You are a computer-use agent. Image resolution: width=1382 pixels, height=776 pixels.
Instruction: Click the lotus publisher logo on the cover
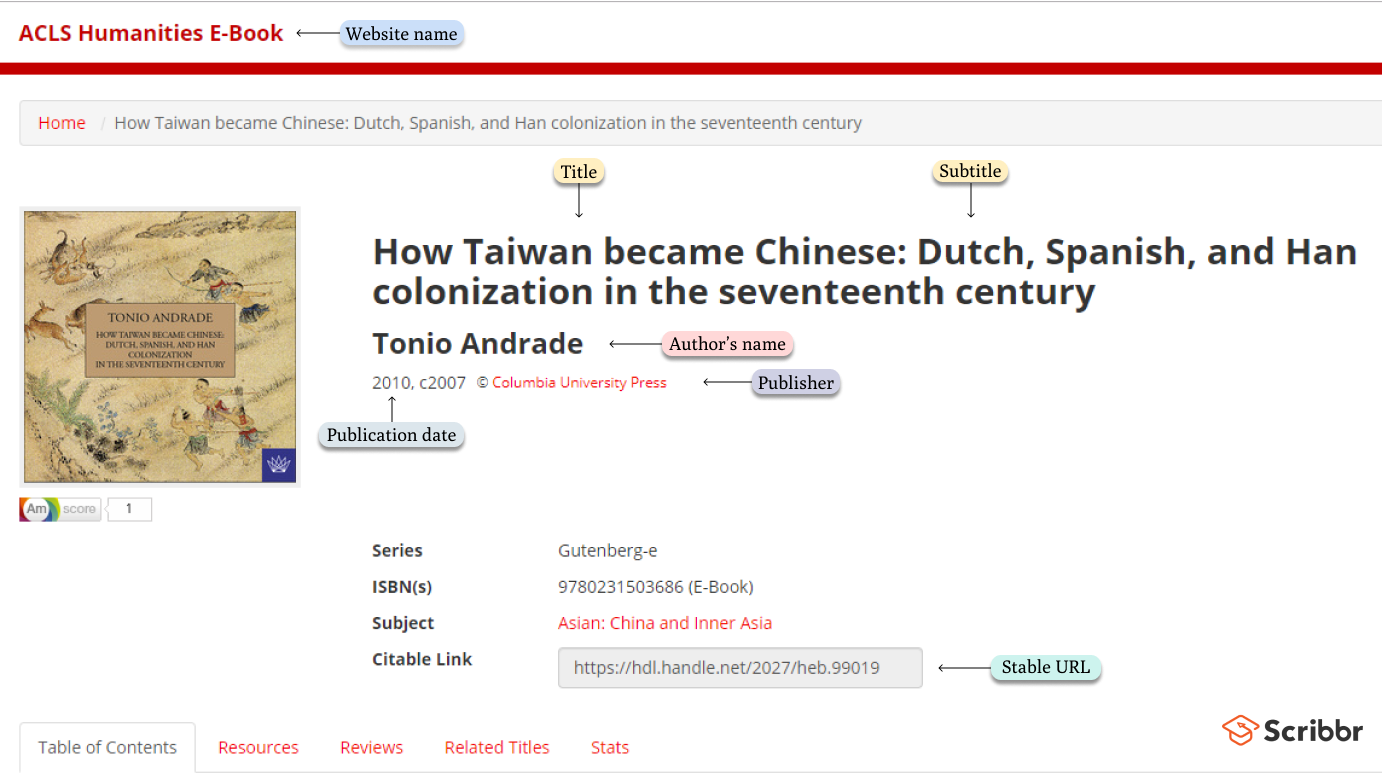(278, 465)
